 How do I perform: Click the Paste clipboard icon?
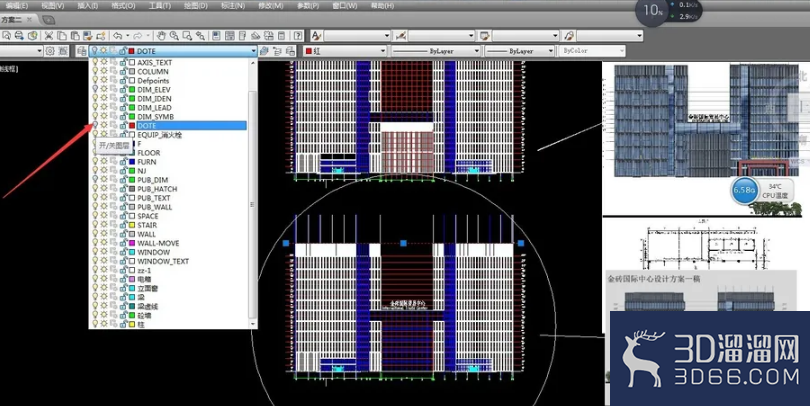pos(75,36)
